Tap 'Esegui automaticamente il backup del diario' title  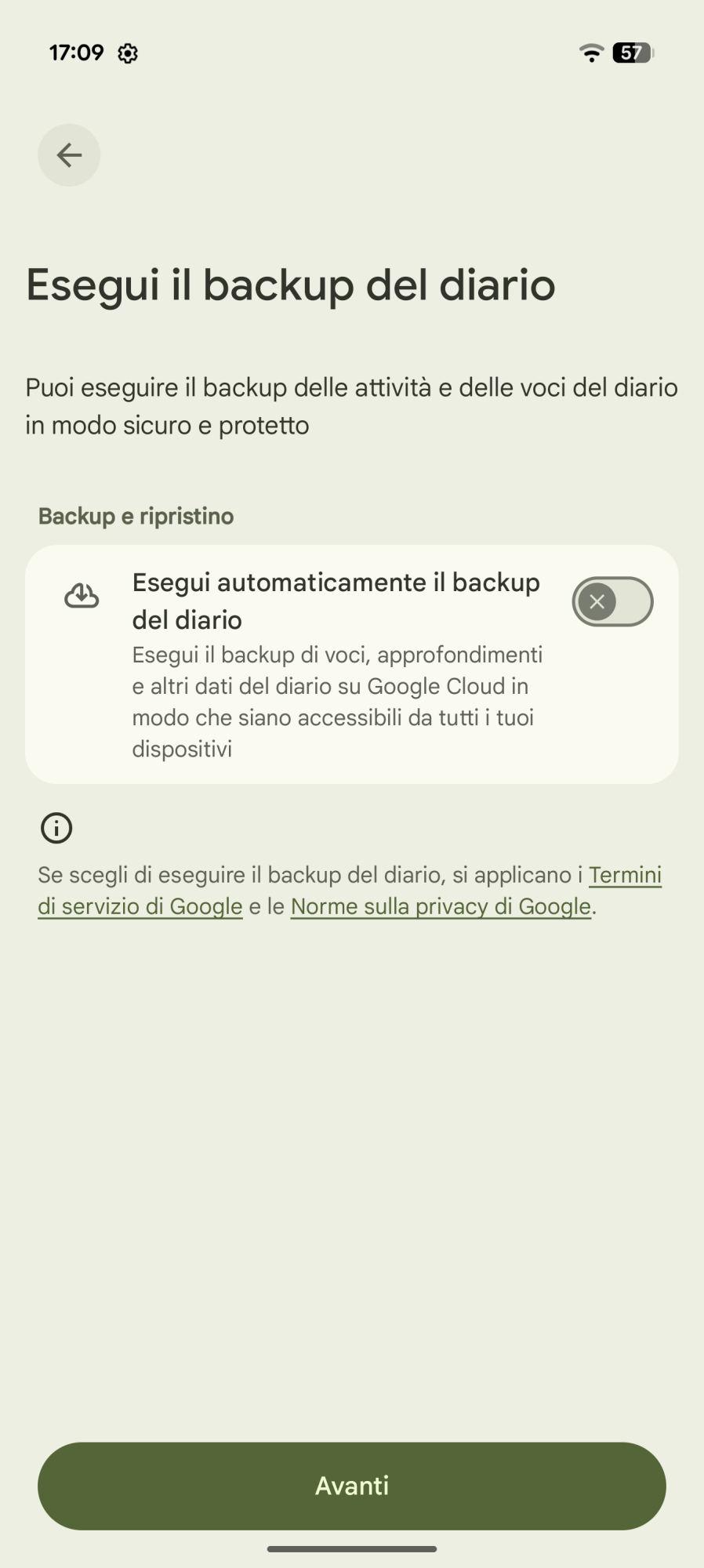click(x=336, y=601)
